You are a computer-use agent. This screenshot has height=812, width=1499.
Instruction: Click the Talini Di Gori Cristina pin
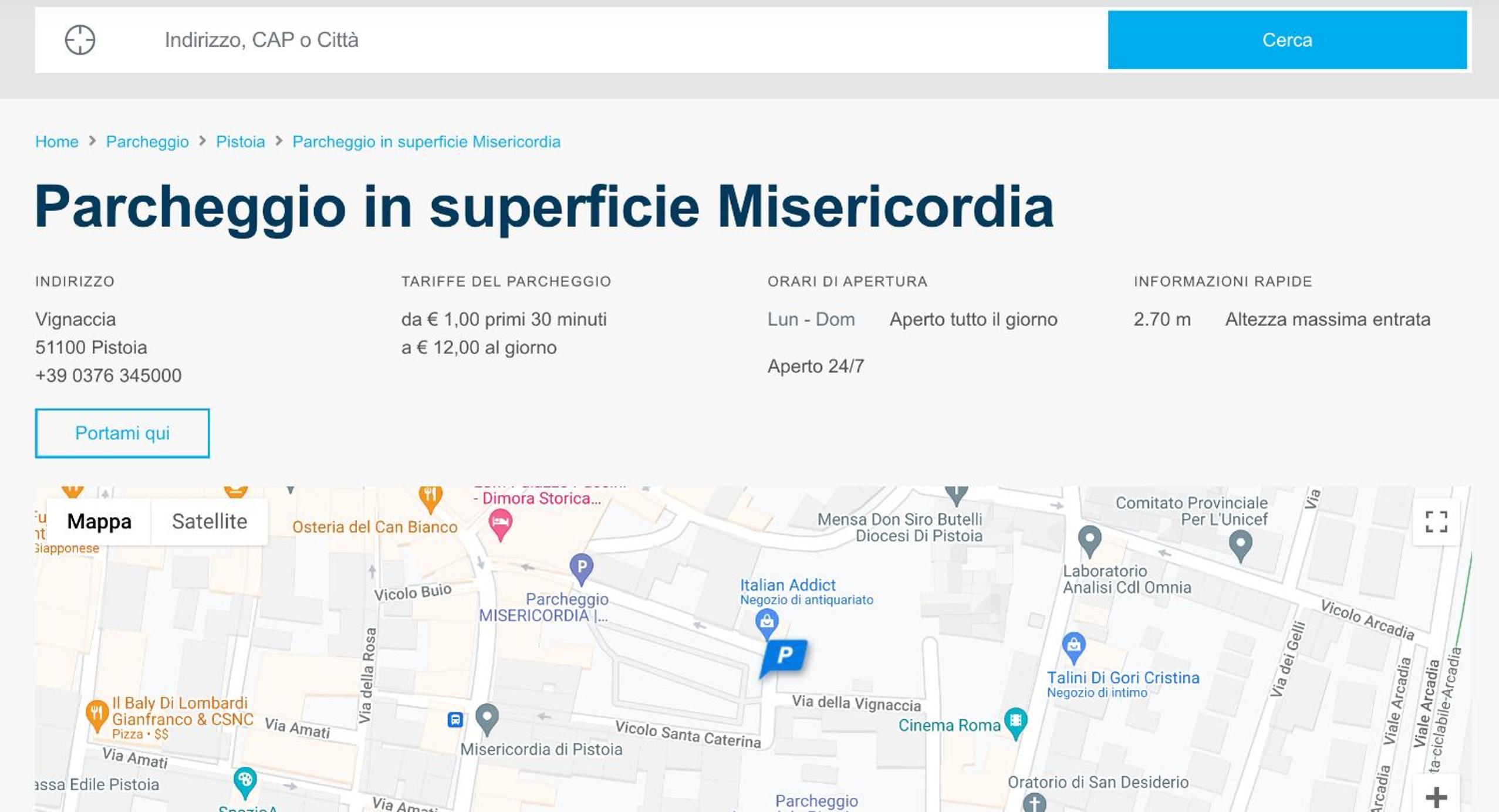pos(1073,648)
